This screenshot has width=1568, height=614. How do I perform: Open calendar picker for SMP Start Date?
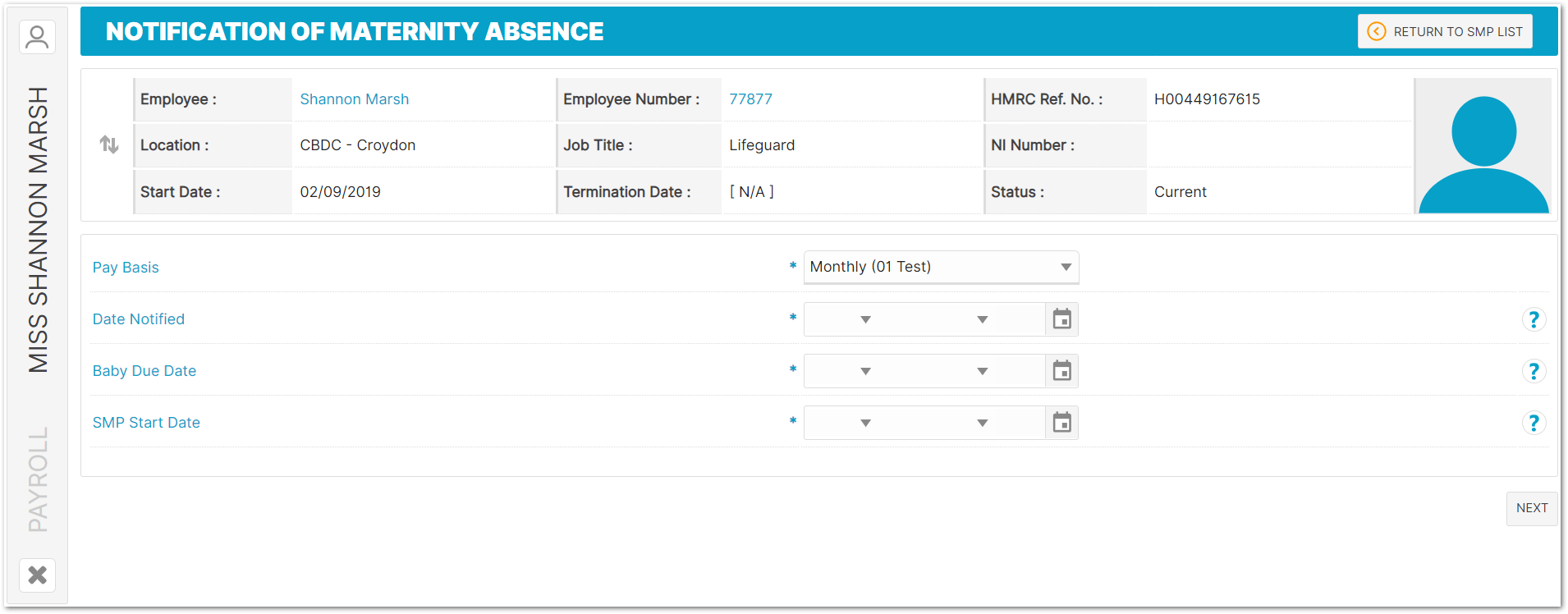click(x=1061, y=423)
